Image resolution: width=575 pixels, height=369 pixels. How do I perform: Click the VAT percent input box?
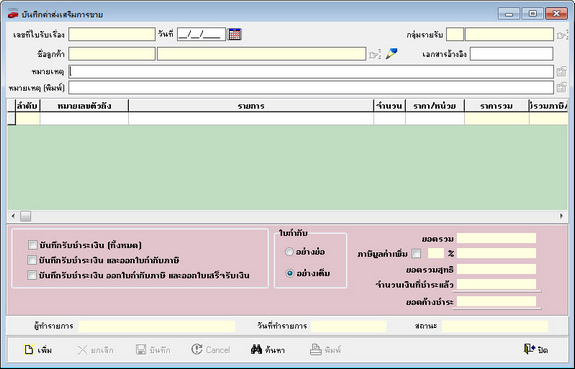point(436,253)
